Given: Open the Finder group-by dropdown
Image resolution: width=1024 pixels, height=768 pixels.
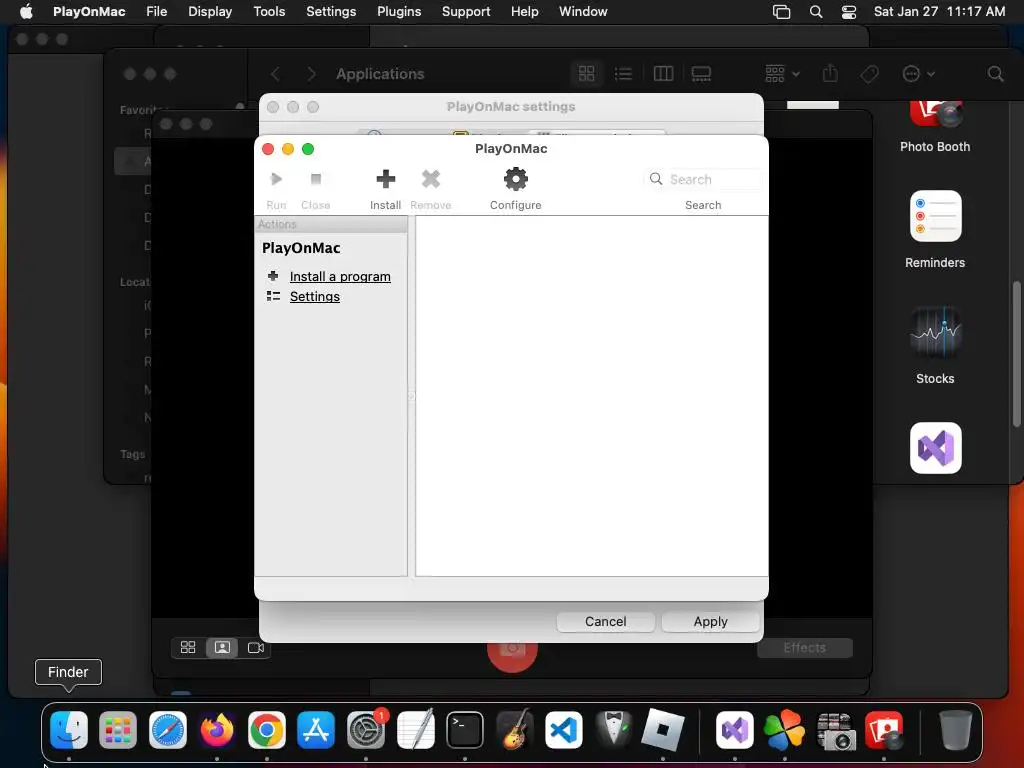Looking at the screenshot, I should click(782, 73).
